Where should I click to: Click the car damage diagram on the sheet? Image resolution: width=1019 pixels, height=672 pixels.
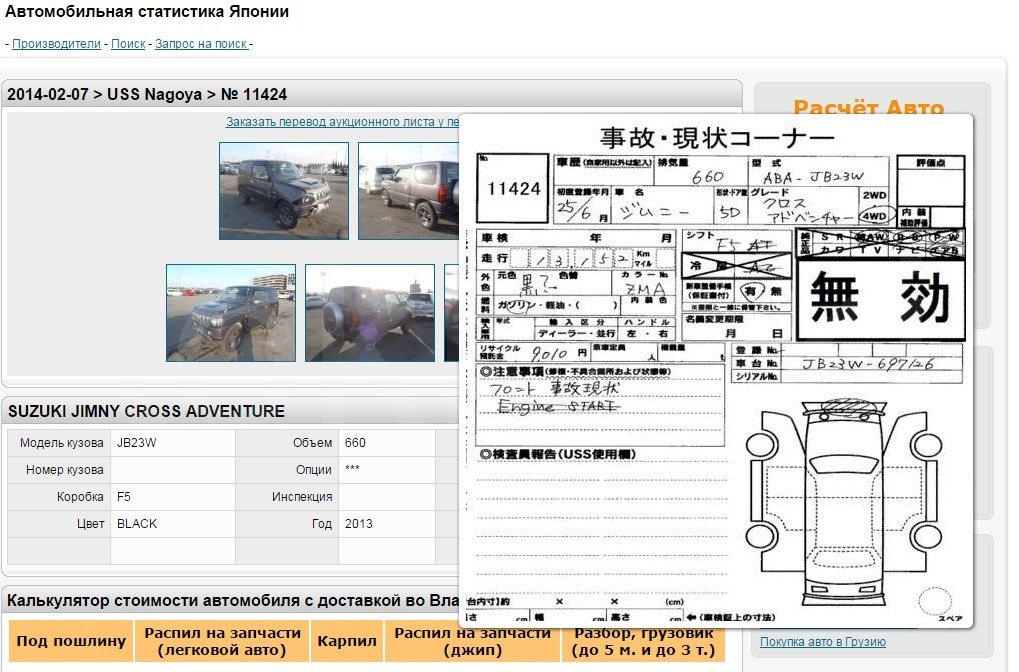pos(844,505)
